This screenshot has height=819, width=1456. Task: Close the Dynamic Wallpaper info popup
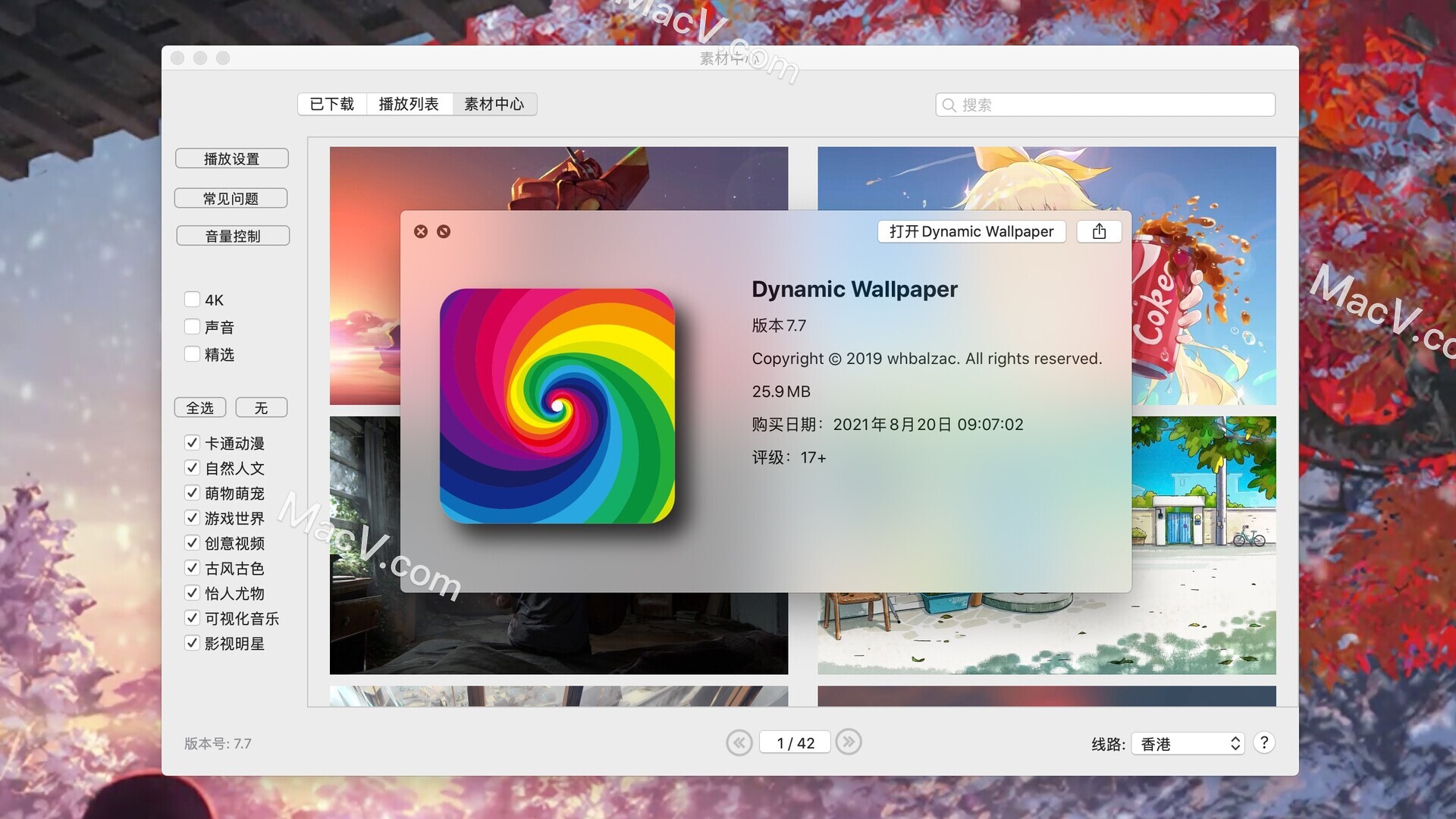pos(421,231)
